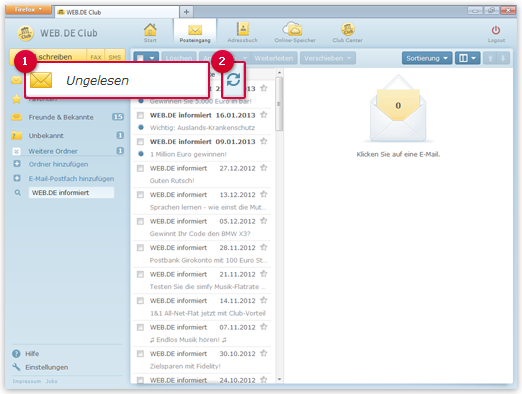Open Hilfe
This screenshot has width=522, height=394.
point(32,354)
